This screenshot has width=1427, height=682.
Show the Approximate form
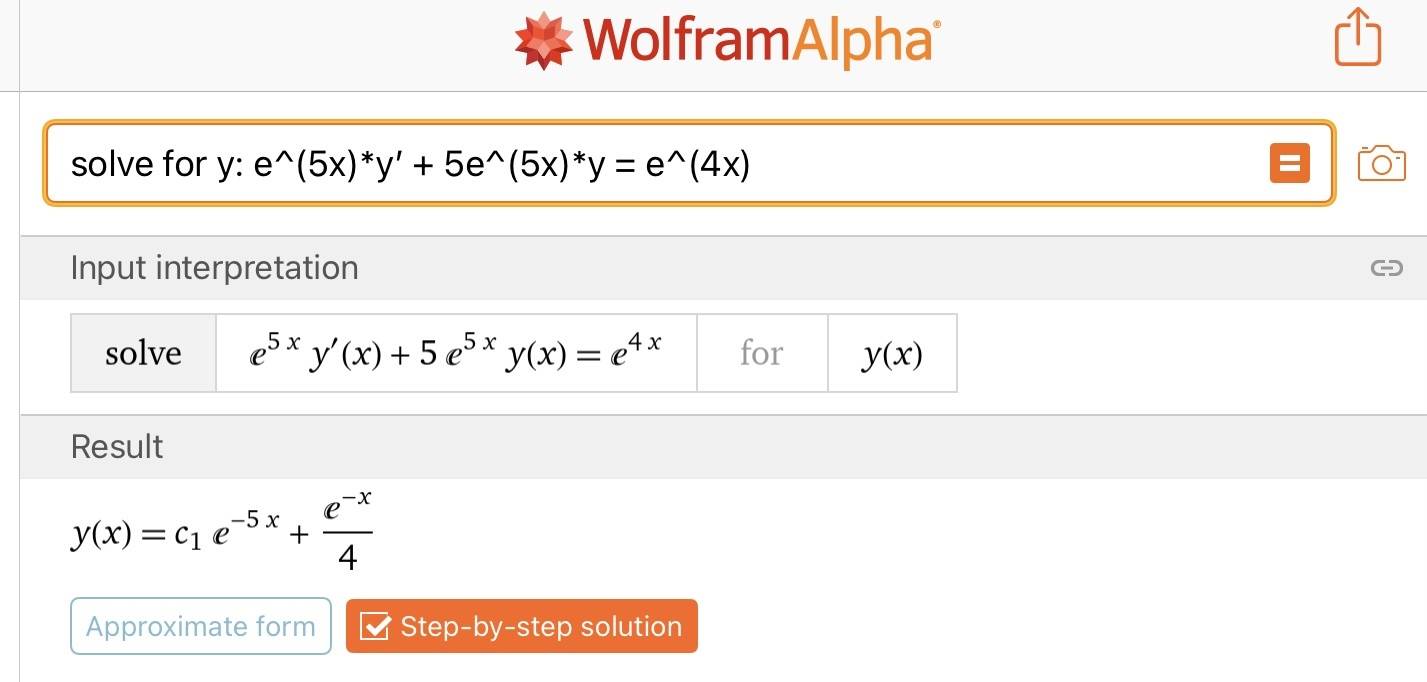click(x=200, y=626)
